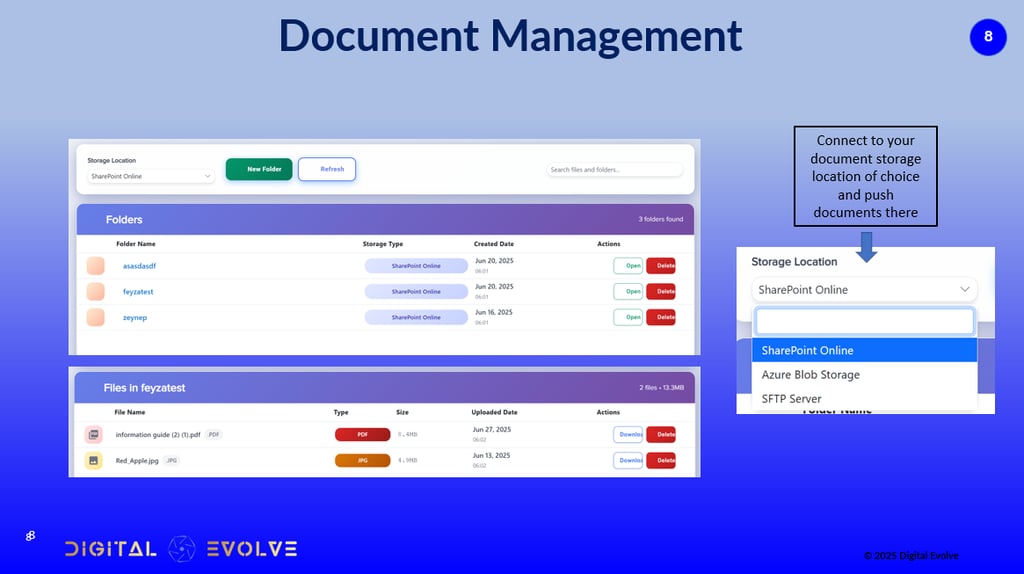Click the Size column header
Image resolution: width=1024 pixels, height=574 pixels.
402,412
